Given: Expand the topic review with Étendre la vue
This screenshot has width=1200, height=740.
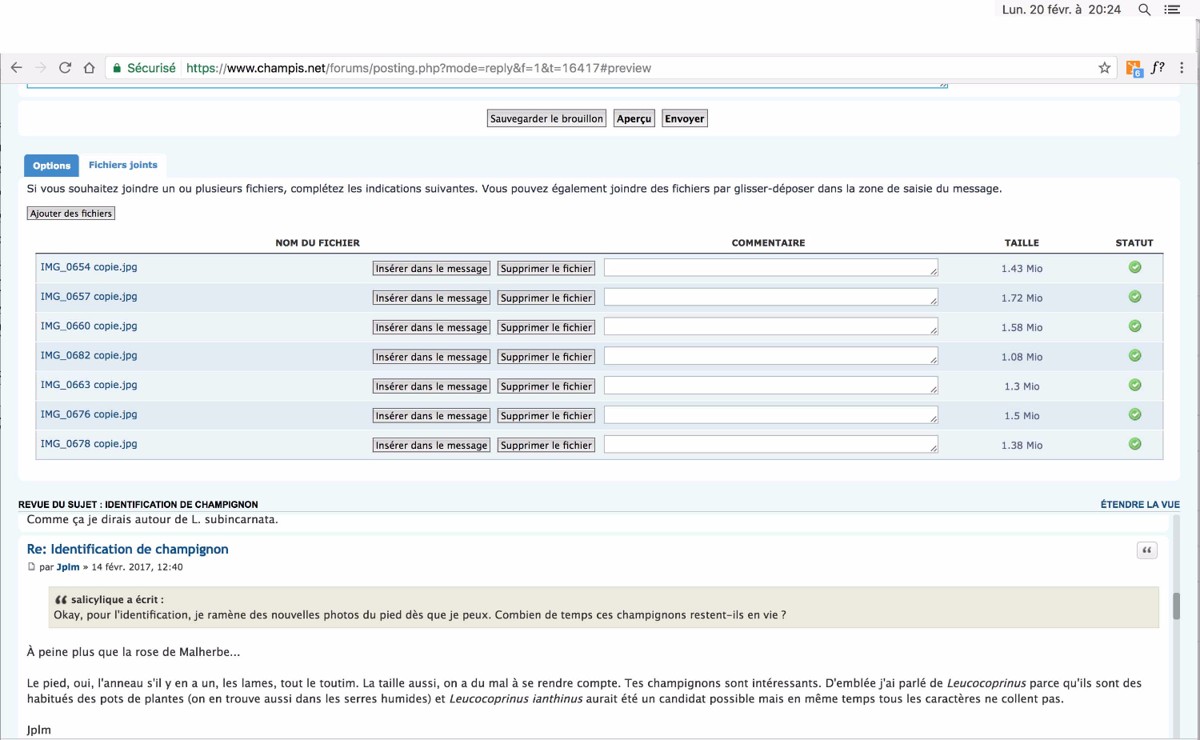Looking at the screenshot, I should [x=1140, y=505].
